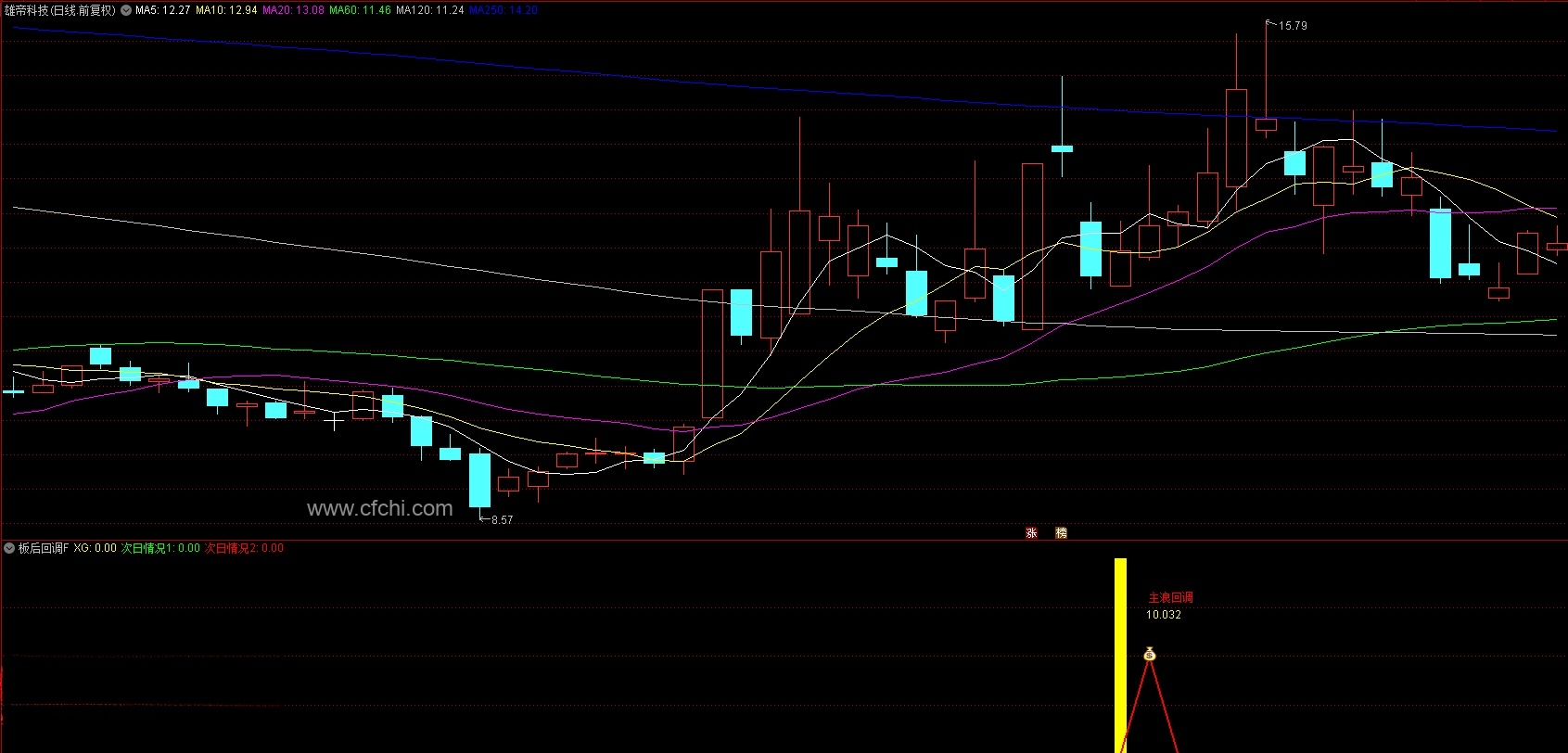
Task: Click the money bag signal icon
Action: pyautogui.click(x=1150, y=655)
